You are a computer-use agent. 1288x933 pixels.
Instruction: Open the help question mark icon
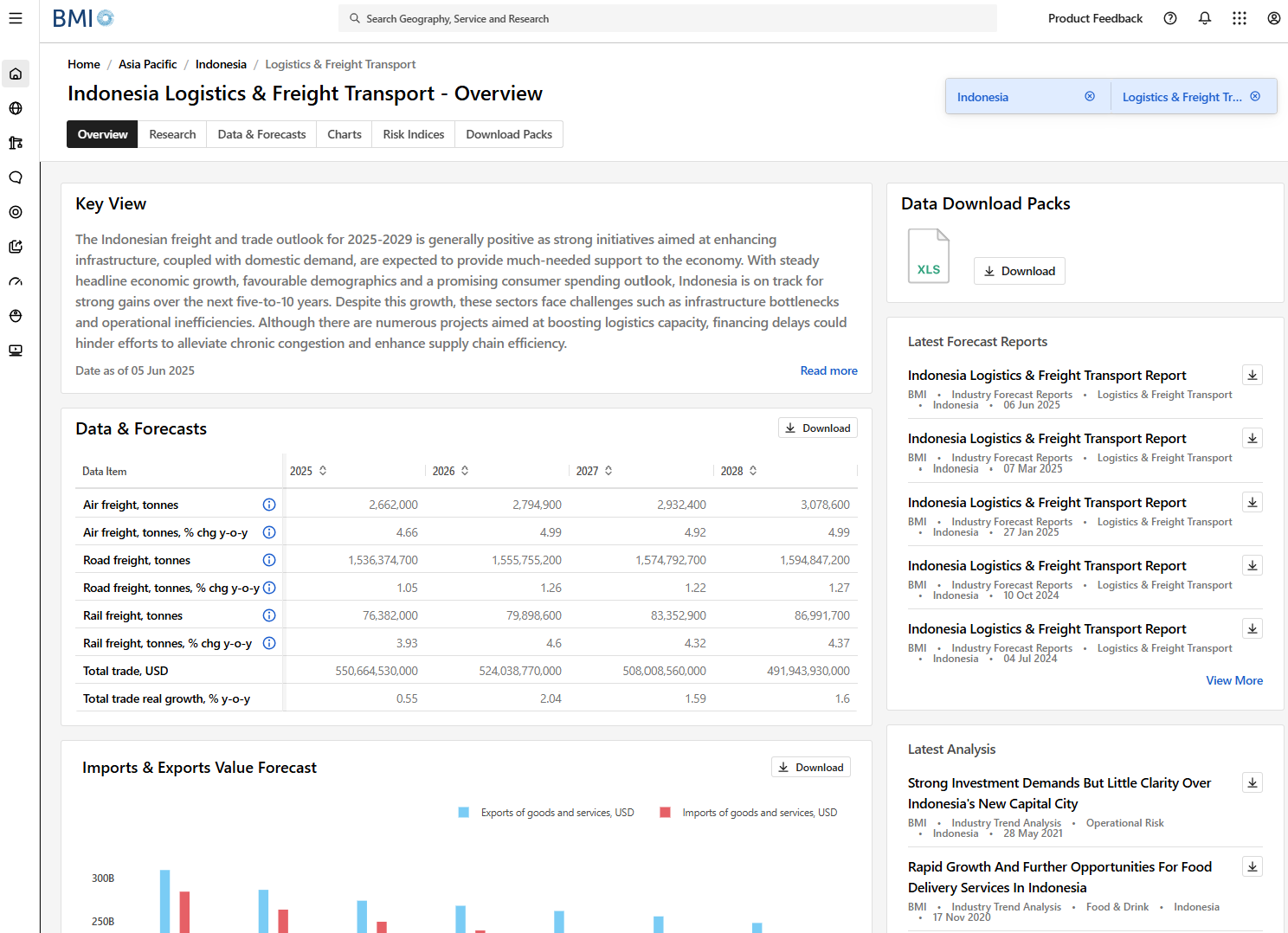pyautogui.click(x=1169, y=18)
